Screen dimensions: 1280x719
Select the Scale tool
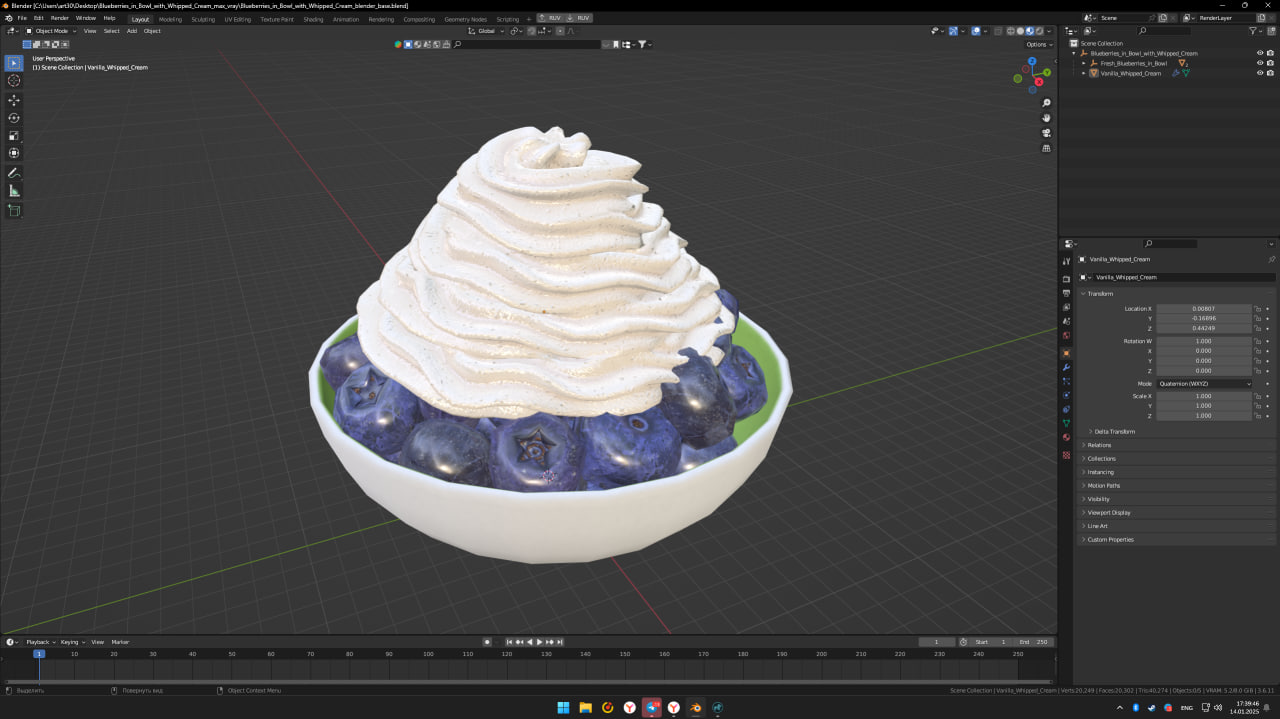(x=14, y=135)
